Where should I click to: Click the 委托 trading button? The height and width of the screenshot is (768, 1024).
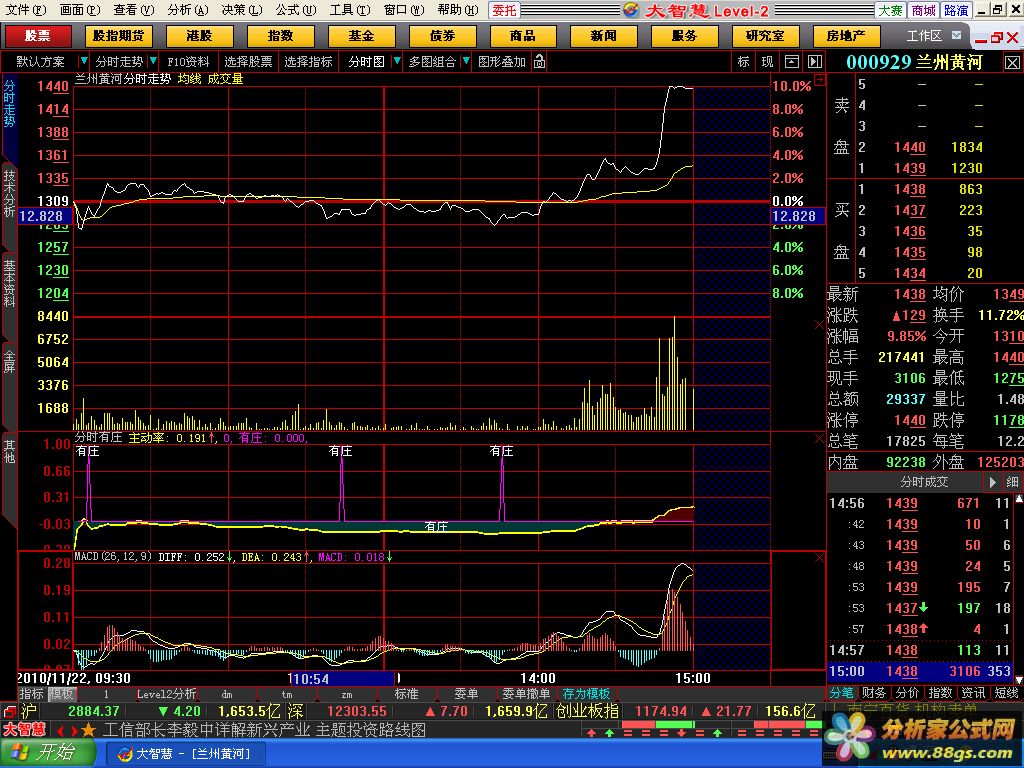click(x=504, y=10)
